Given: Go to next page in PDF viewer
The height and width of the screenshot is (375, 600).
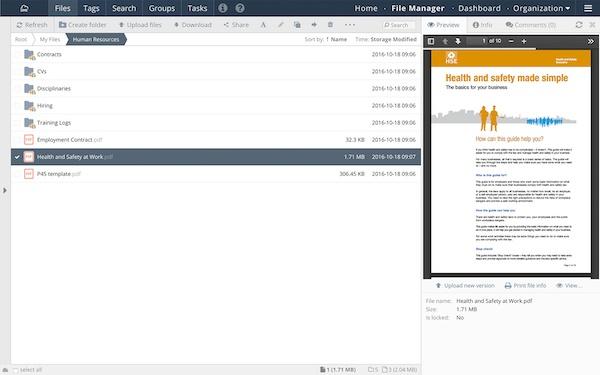Looking at the screenshot, I should tap(458, 41).
